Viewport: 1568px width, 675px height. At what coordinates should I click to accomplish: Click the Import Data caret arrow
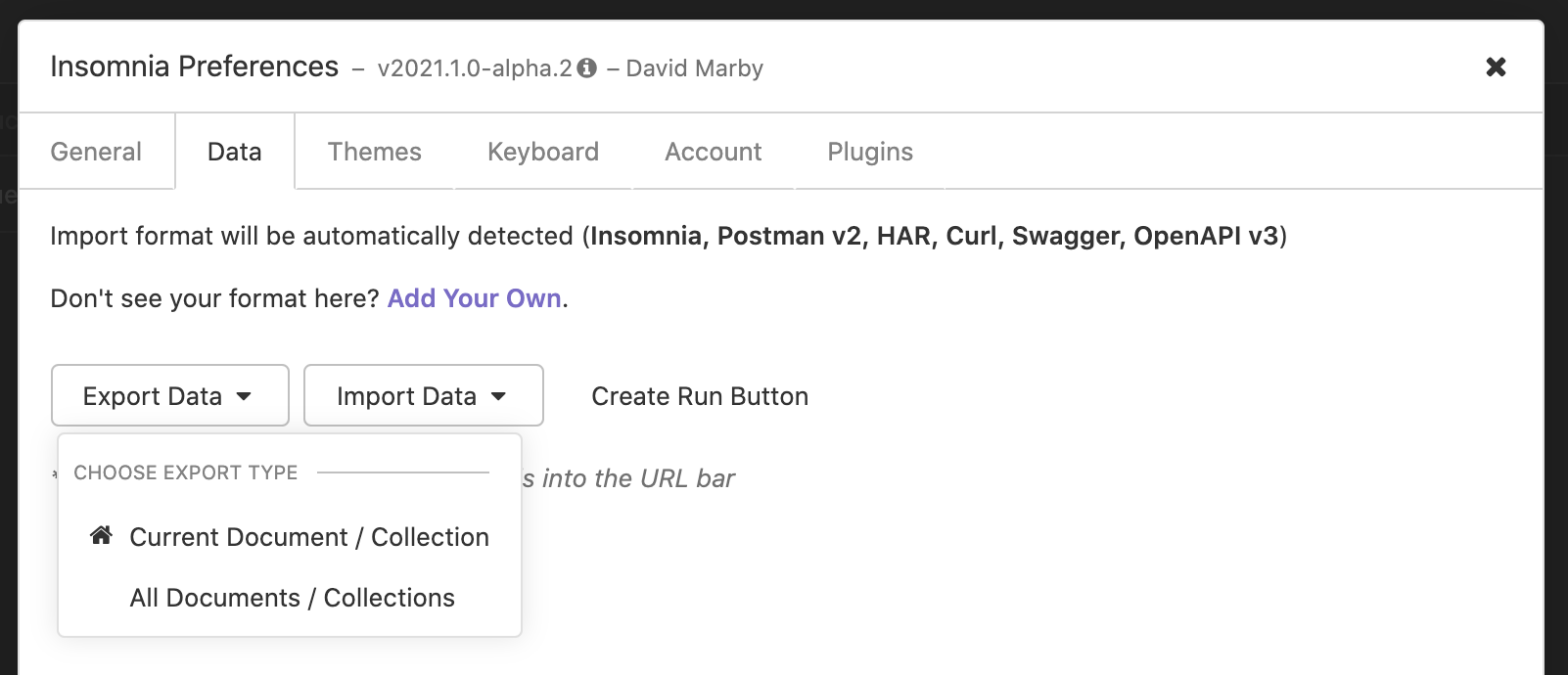pyautogui.click(x=499, y=396)
